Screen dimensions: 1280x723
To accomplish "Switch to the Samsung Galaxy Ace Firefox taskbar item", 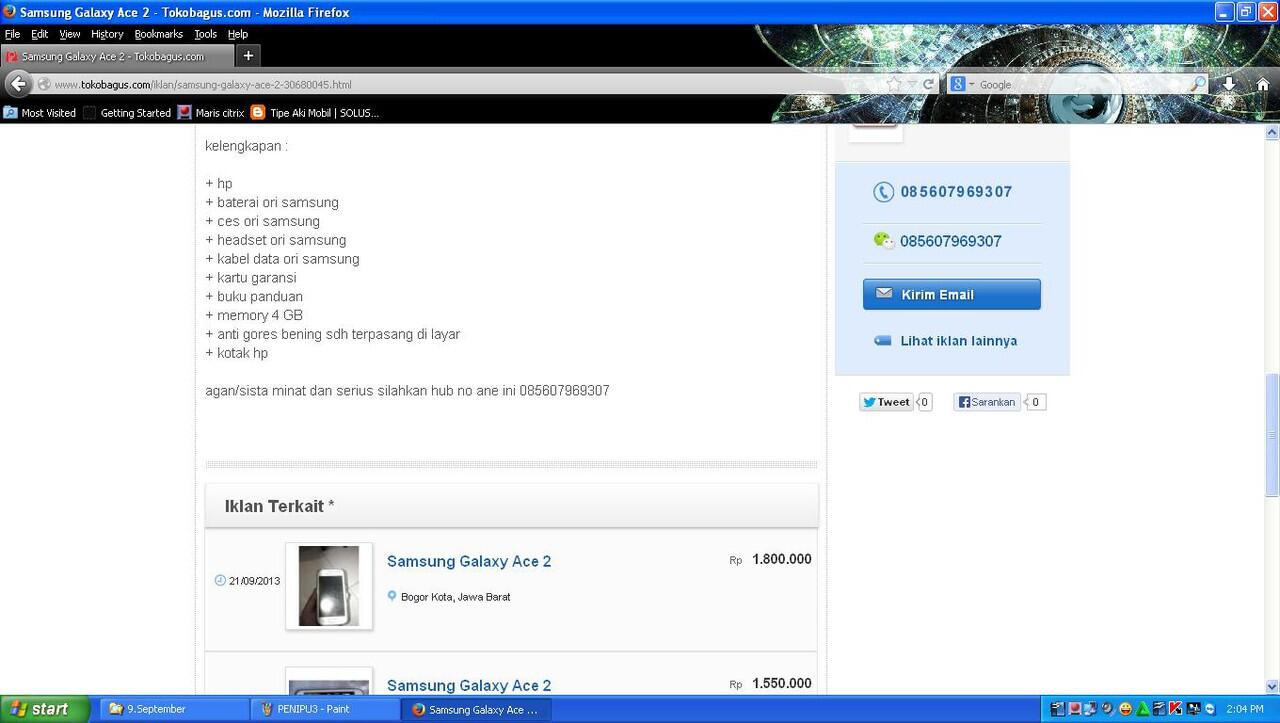I will pos(476,709).
